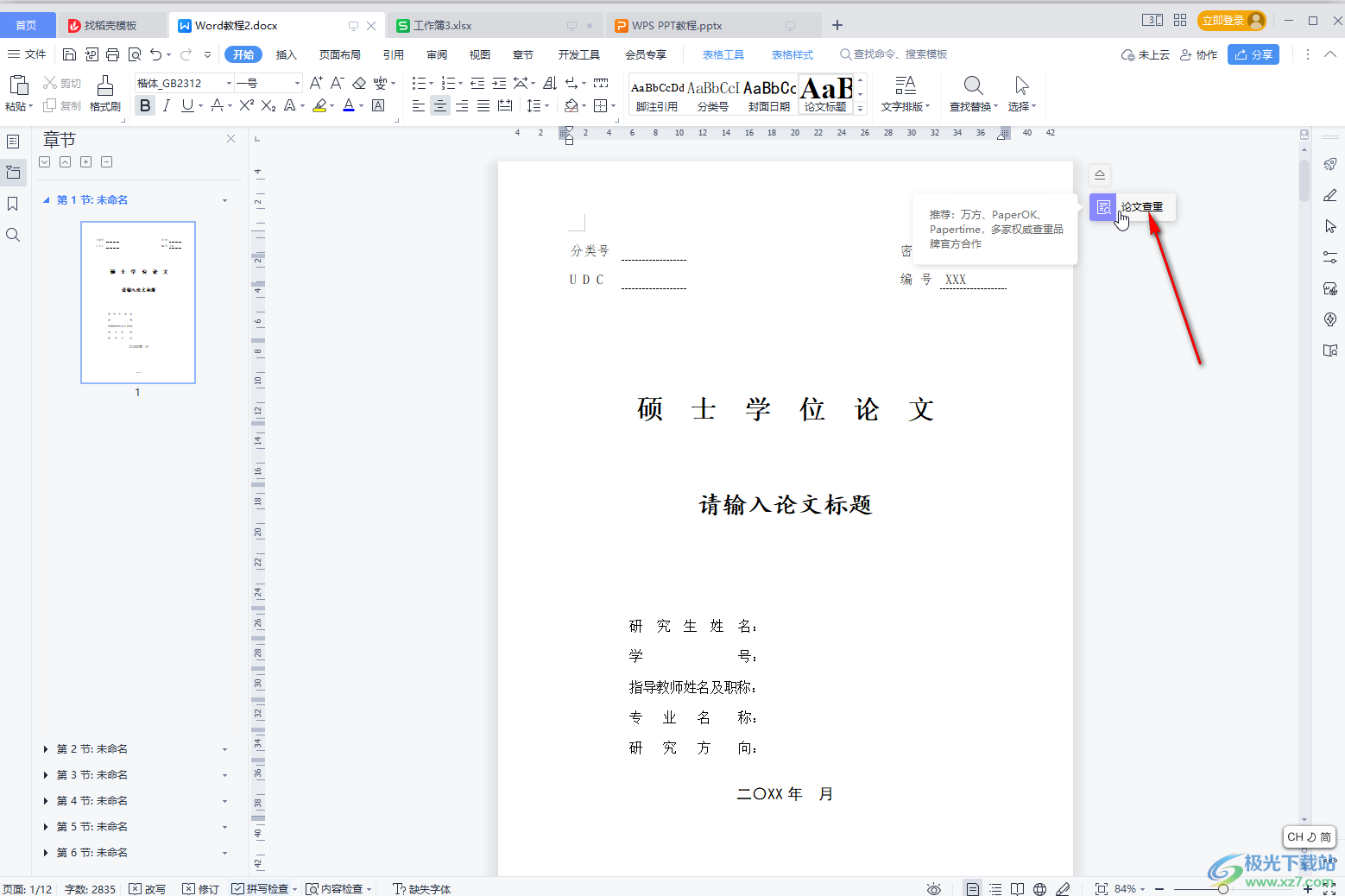Open section 6 options dropdown arrow
The height and width of the screenshot is (896, 1345).
(224, 852)
